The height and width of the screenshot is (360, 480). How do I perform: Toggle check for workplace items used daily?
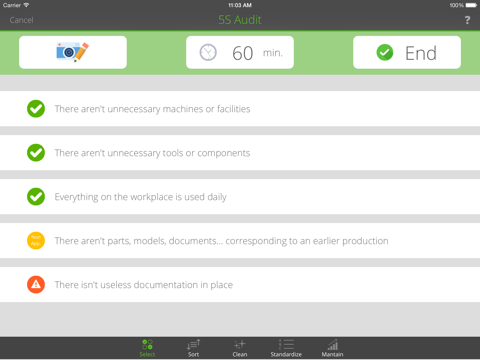(x=36, y=197)
